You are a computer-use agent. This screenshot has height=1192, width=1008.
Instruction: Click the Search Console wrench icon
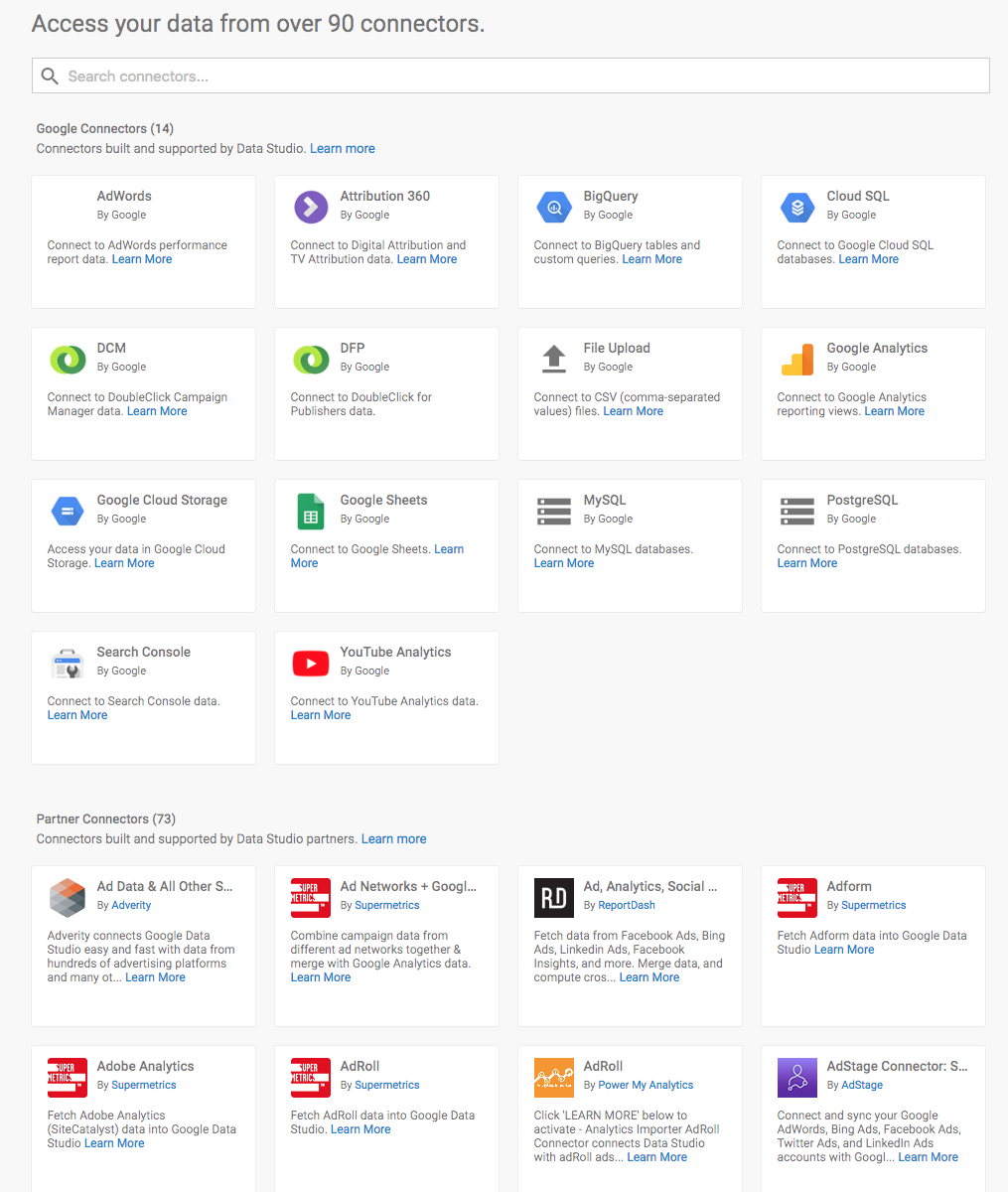pos(68,663)
